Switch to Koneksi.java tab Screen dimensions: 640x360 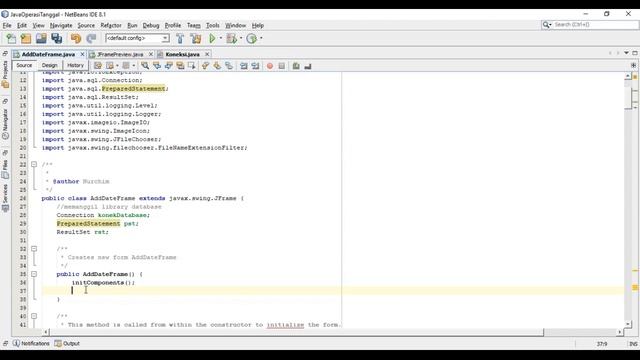[x=182, y=54]
